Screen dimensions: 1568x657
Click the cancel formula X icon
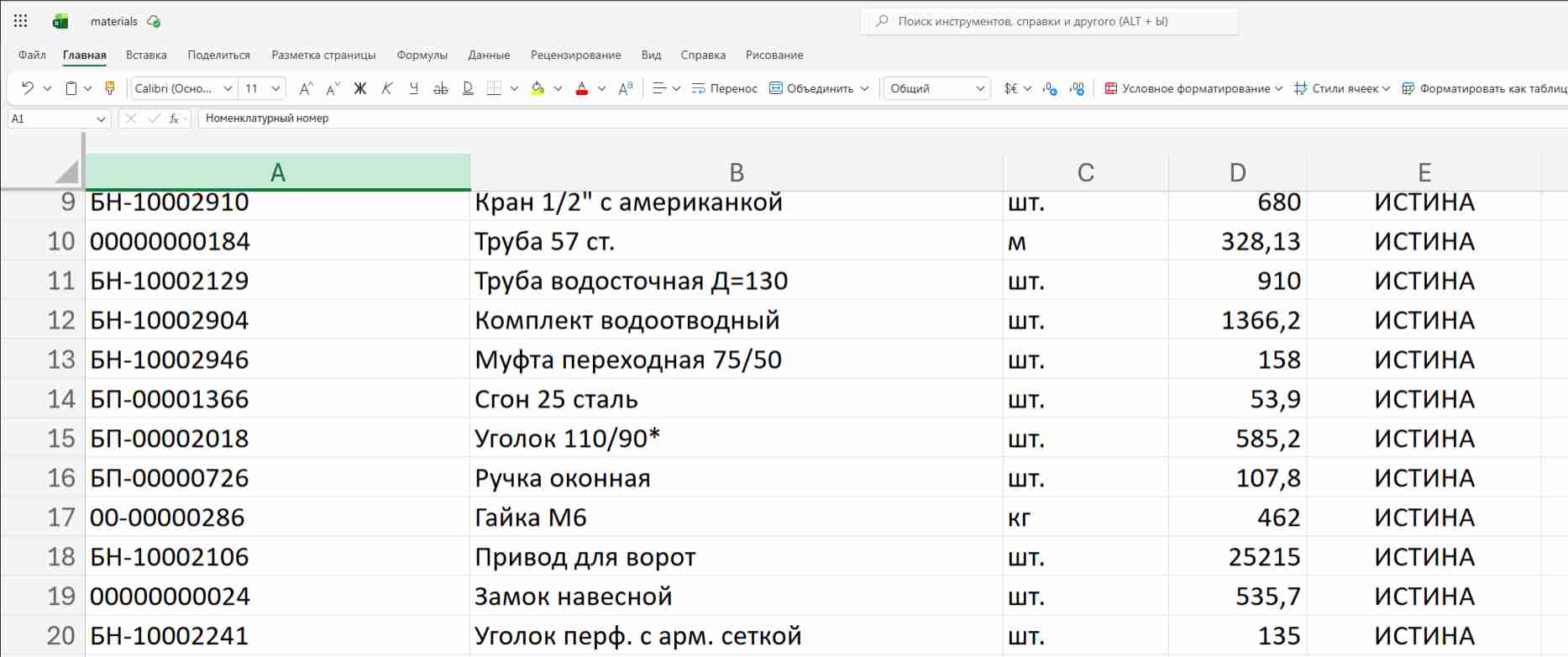tap(131, 118)
